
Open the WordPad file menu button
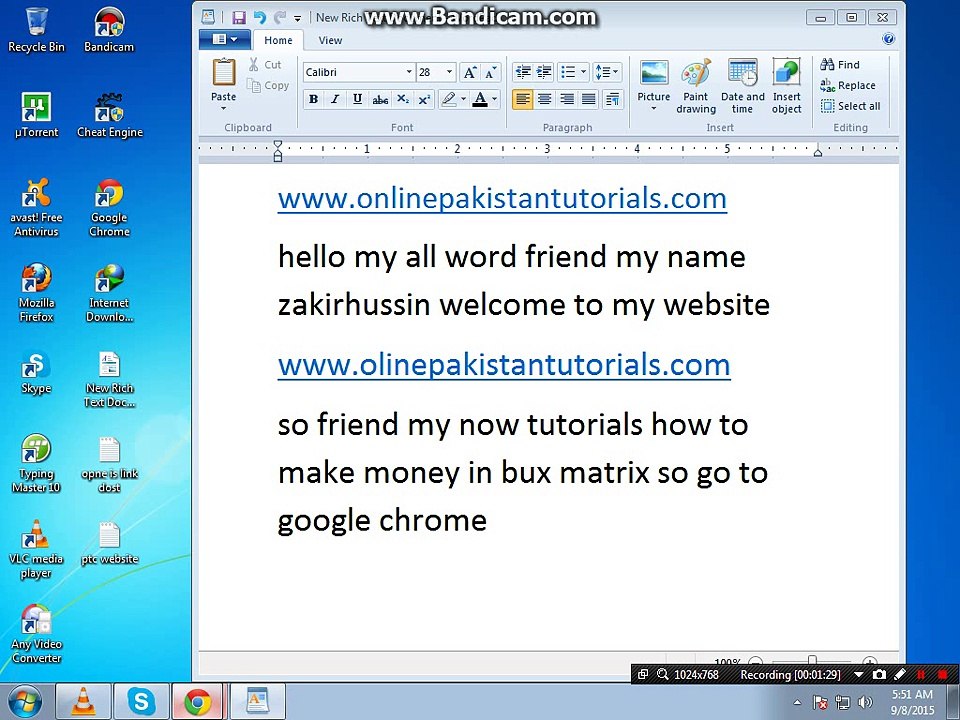pyautogui.click(x=224, y=40)
